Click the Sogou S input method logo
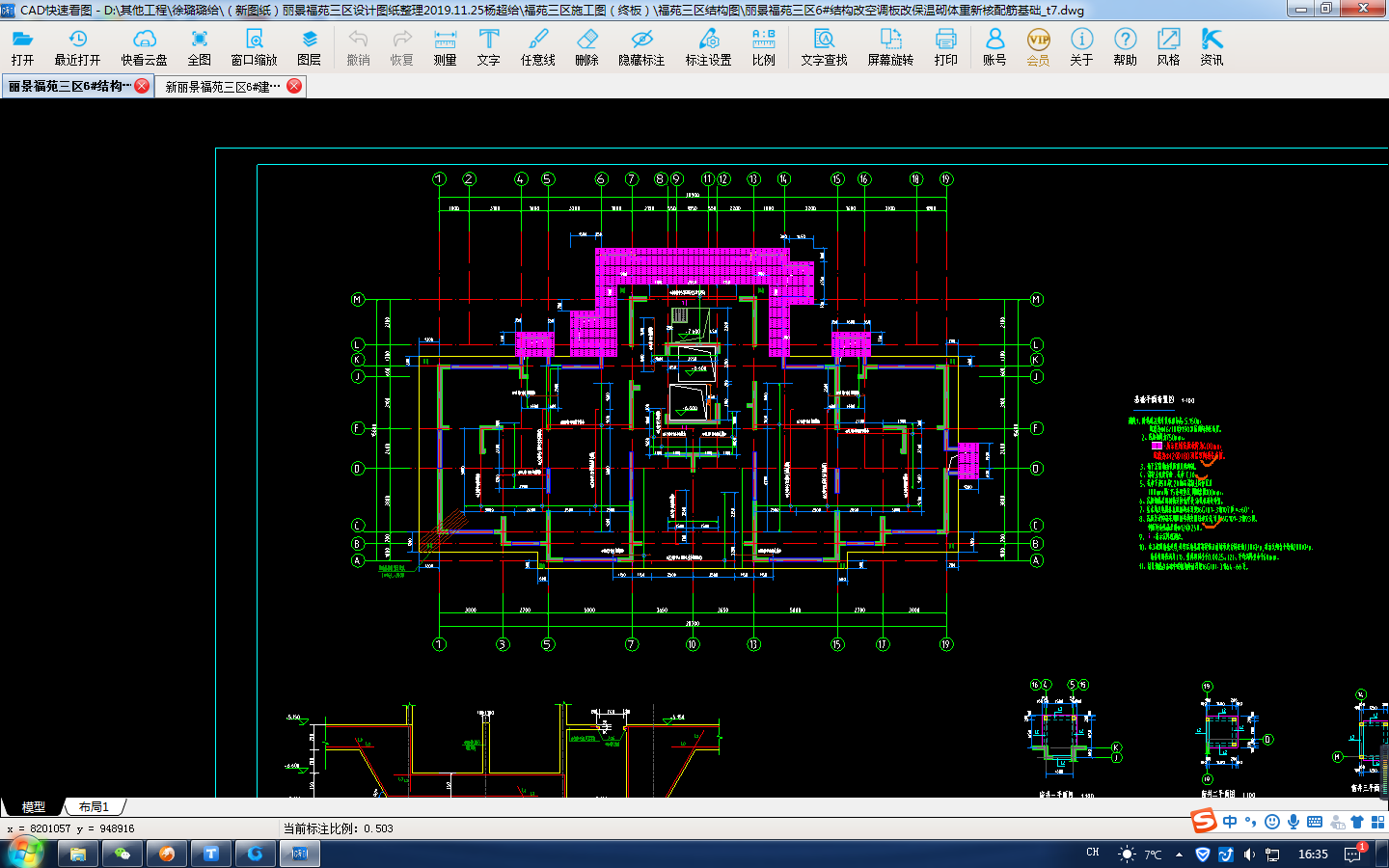Screen dimensions: 1389x868 click(1204, 821)
